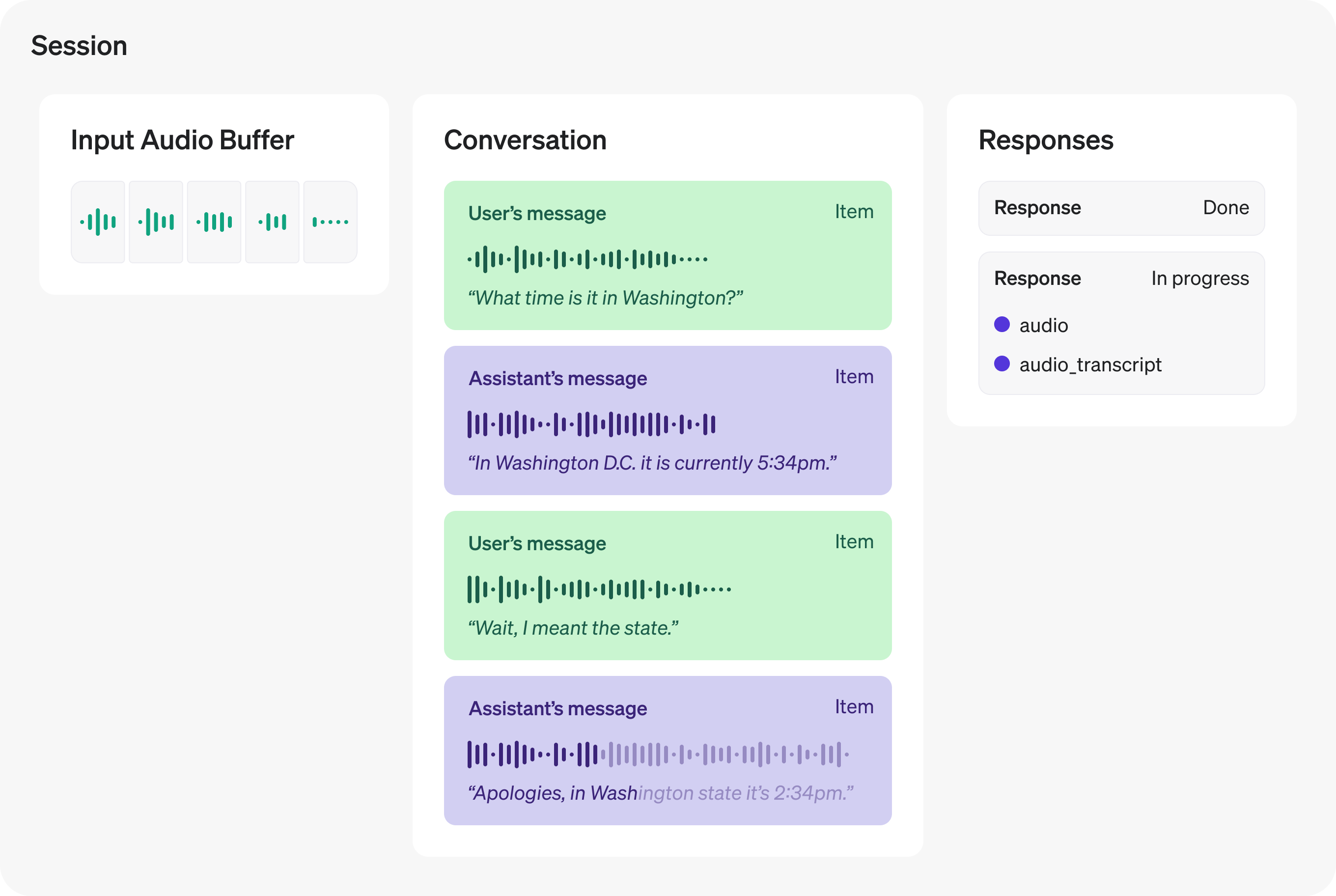This screenshot has height=896, width=1336.
Task: Click the second waveform thumbnail in Input Audio Buffer
Action: pyautogui.click(x=156, y=222)
